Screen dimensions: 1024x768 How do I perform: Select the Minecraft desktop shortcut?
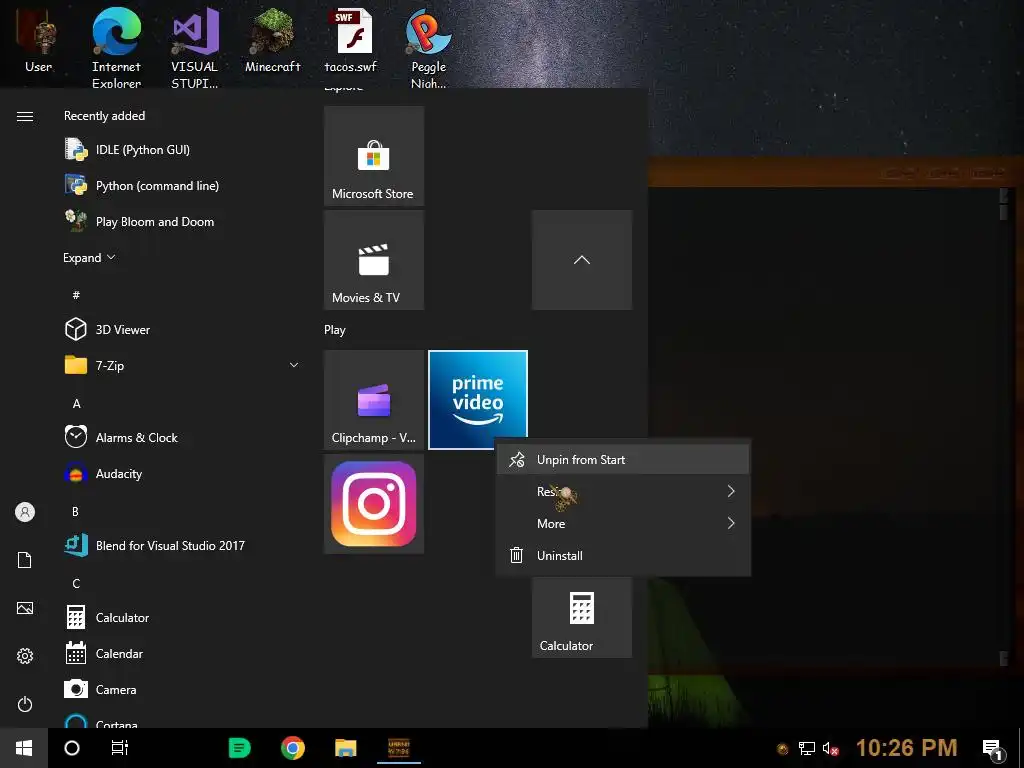click(x=272, y=40)
